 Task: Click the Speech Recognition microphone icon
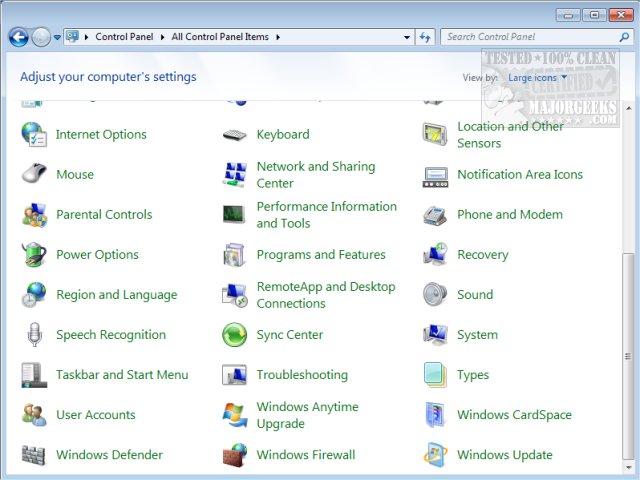point(34,334)
